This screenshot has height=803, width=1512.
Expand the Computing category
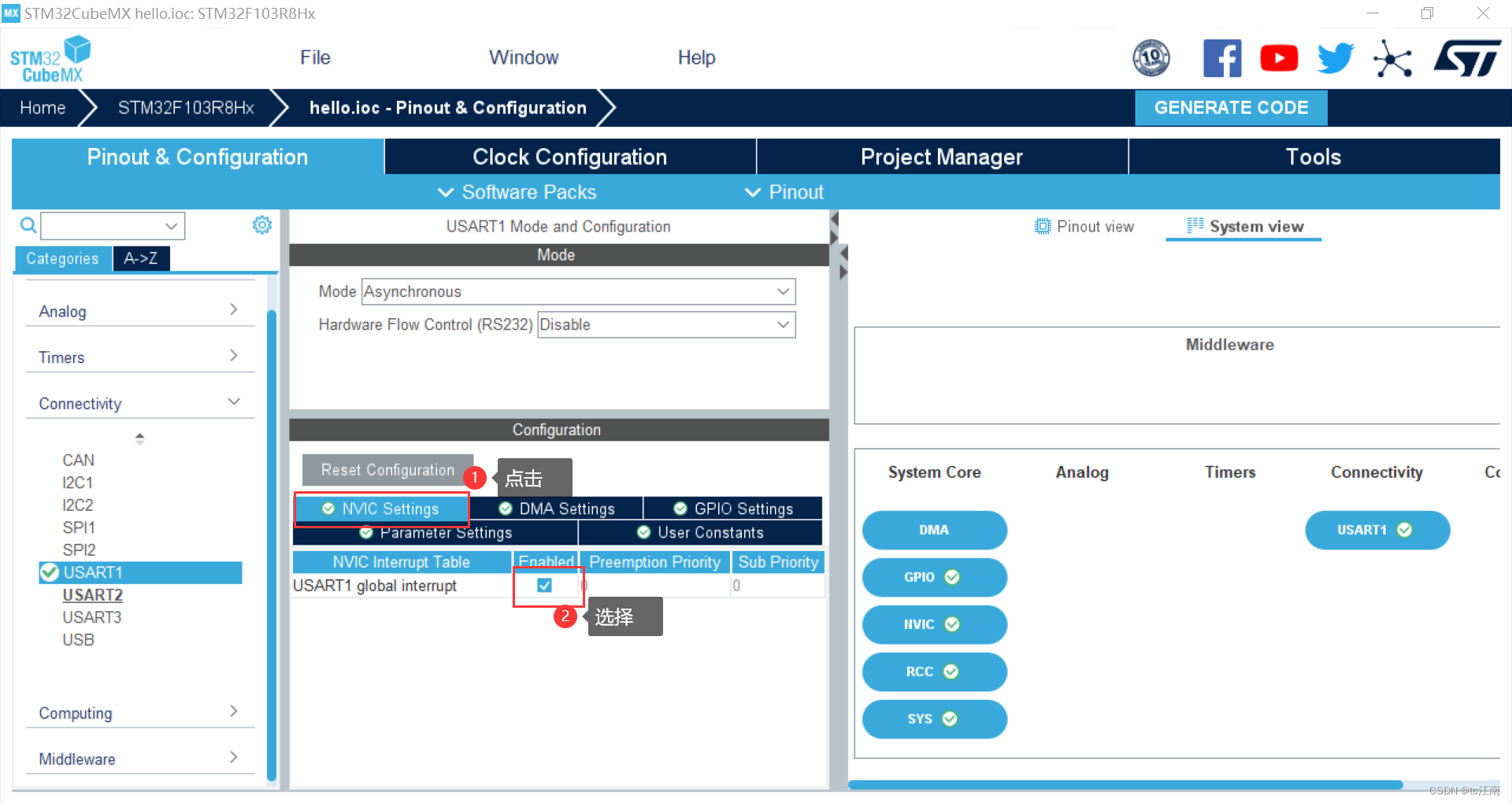140,712
